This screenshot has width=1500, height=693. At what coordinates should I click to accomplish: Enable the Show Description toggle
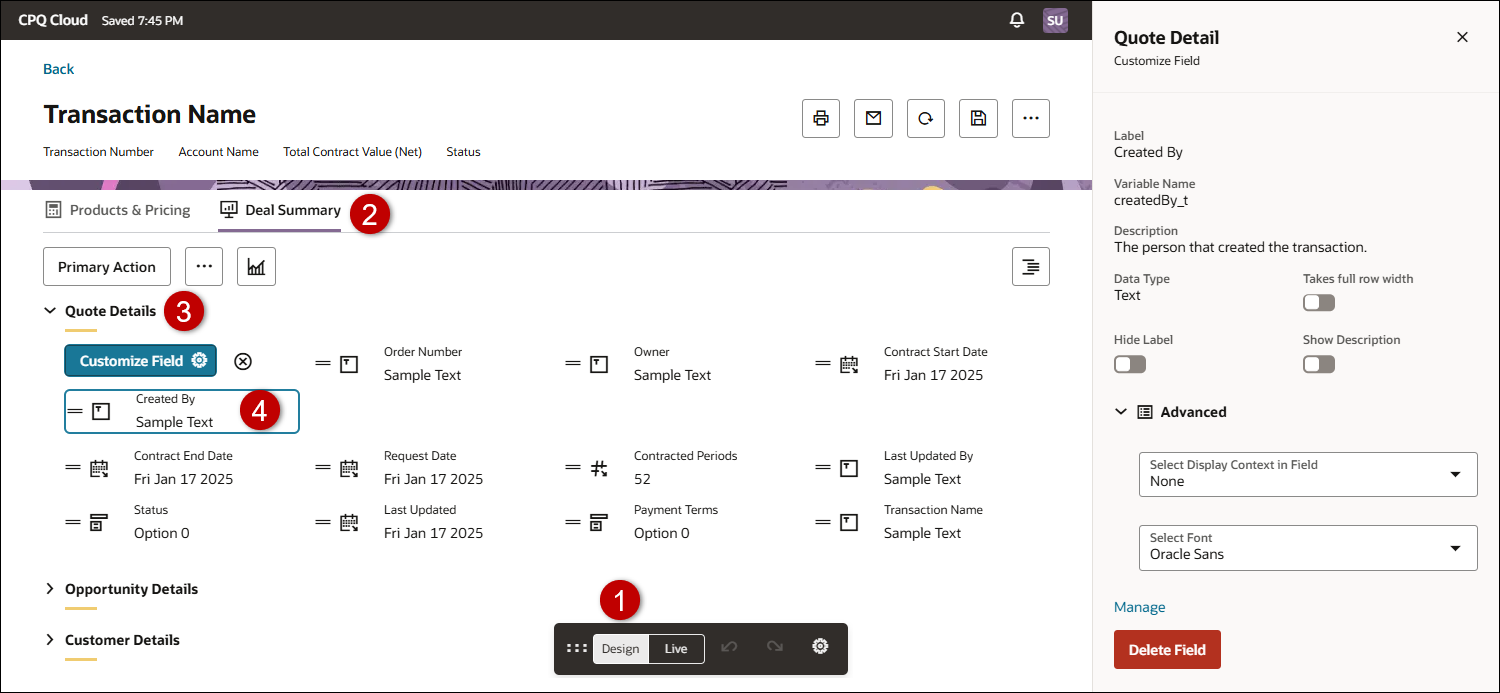pos(1318,364)
